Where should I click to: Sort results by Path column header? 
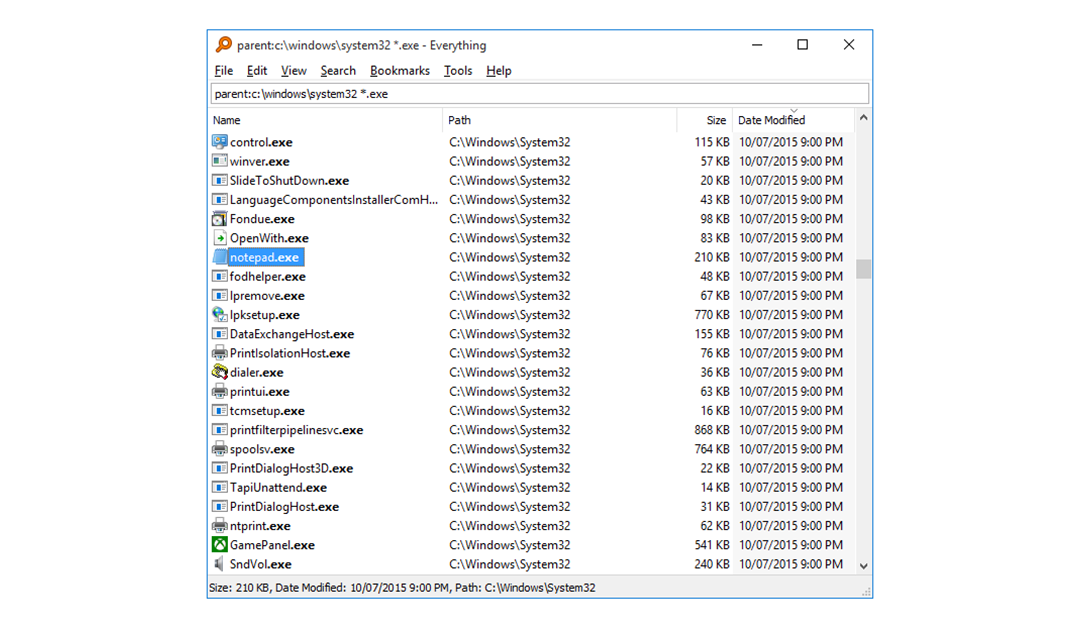point(559,120)
